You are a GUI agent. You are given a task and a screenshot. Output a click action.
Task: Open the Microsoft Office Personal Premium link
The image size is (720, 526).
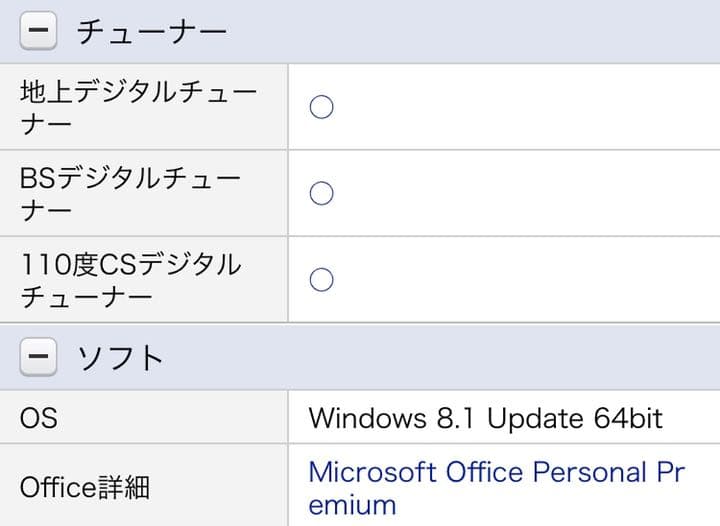[x=496, y=471]
